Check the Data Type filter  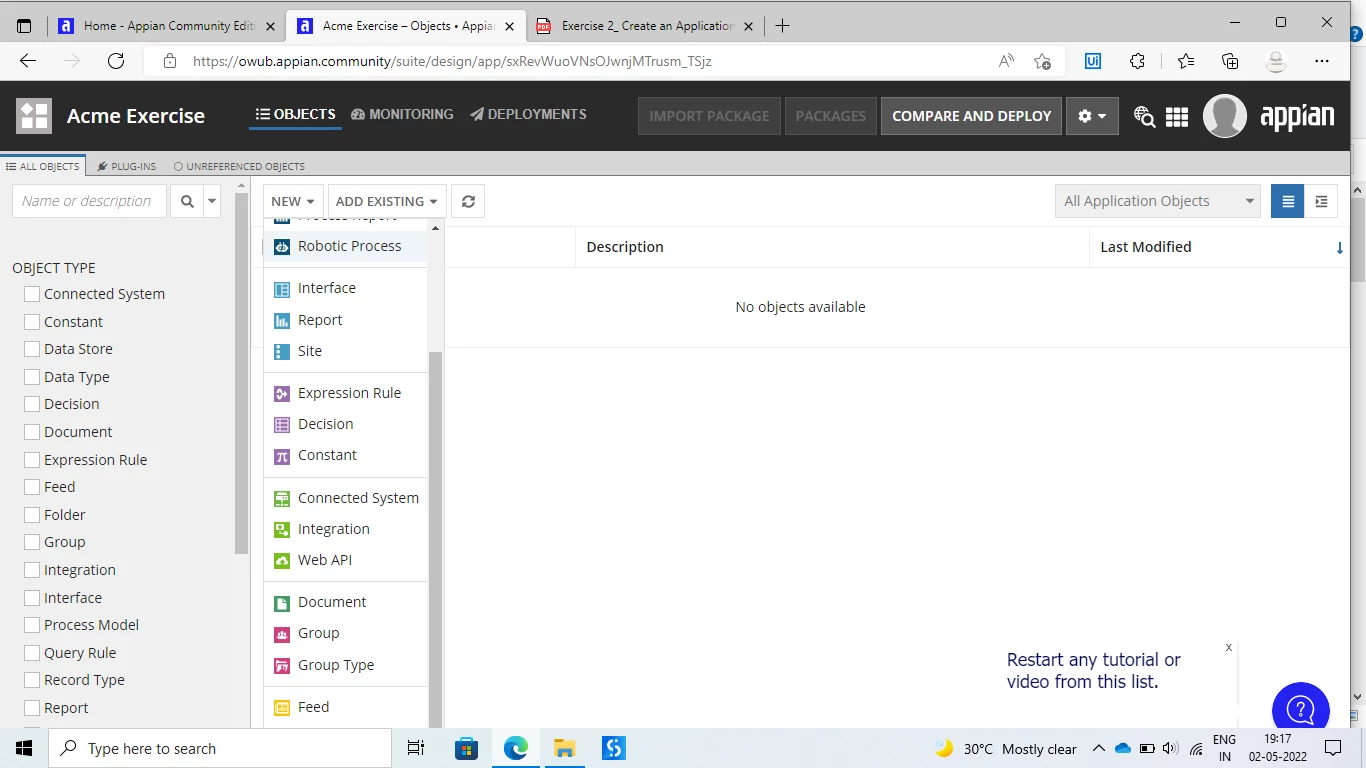(x=32, y=377)
